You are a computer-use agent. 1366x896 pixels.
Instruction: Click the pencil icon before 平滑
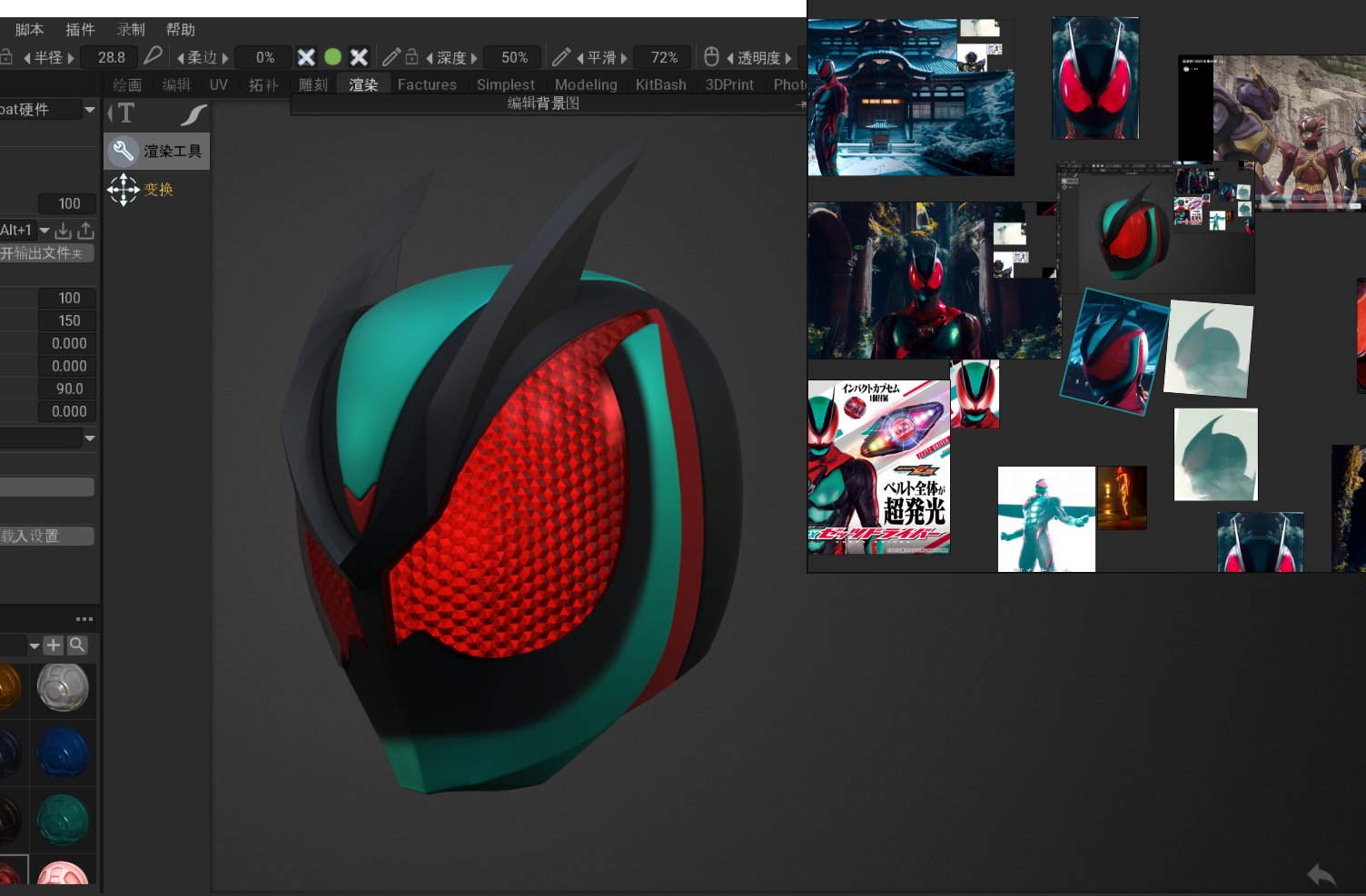tap(561, 57)
